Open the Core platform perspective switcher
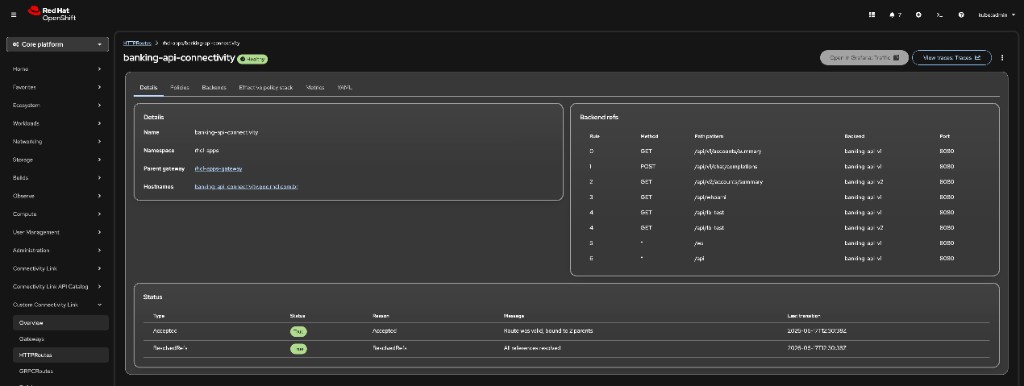This screenshot has width=1024, height=386. [57, 44]
